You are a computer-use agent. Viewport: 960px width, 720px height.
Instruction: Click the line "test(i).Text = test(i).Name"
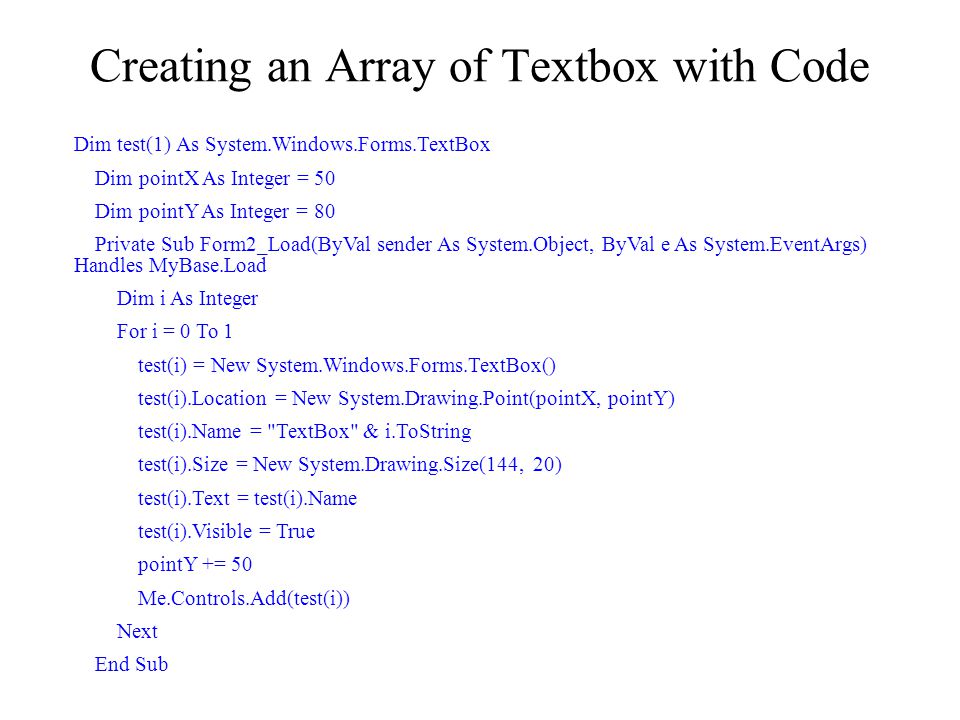pos(247,498)
